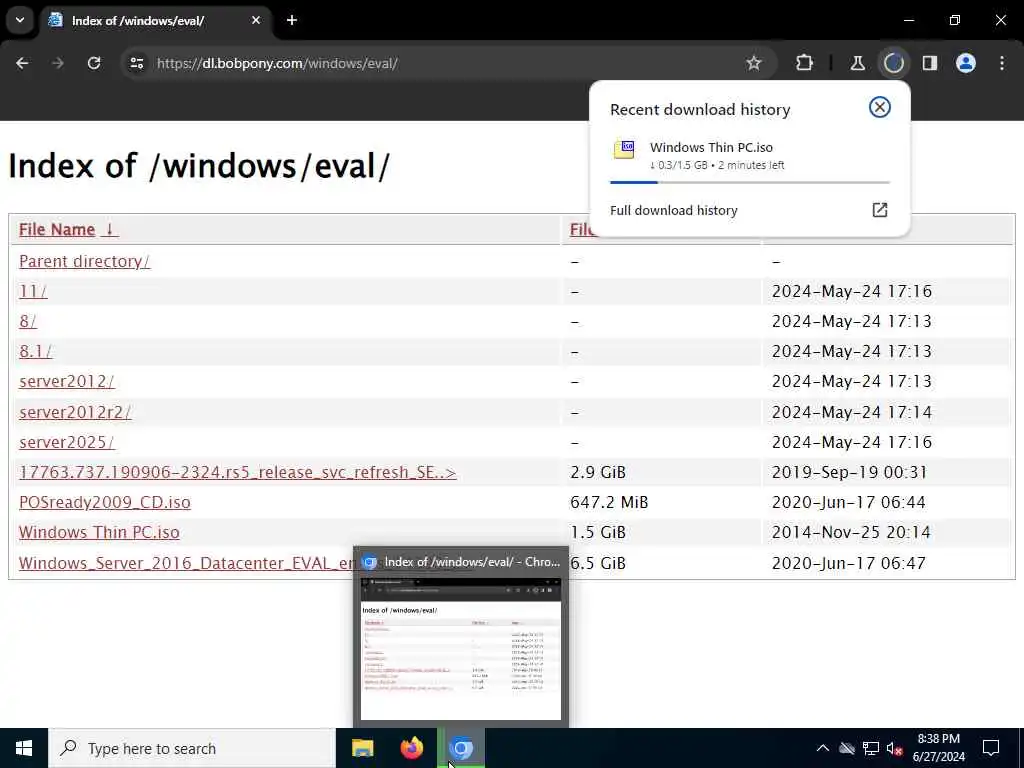The height and width of the screenshot is (768, 1024).
Task: Reload the current page
Action: pos(94,63)
